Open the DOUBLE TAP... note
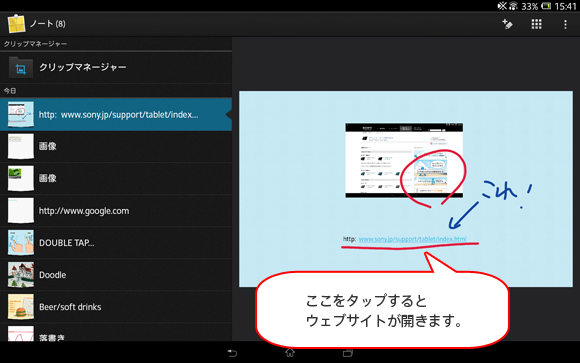The height and width of the screenshot is (363, 580). click(116, 243)
